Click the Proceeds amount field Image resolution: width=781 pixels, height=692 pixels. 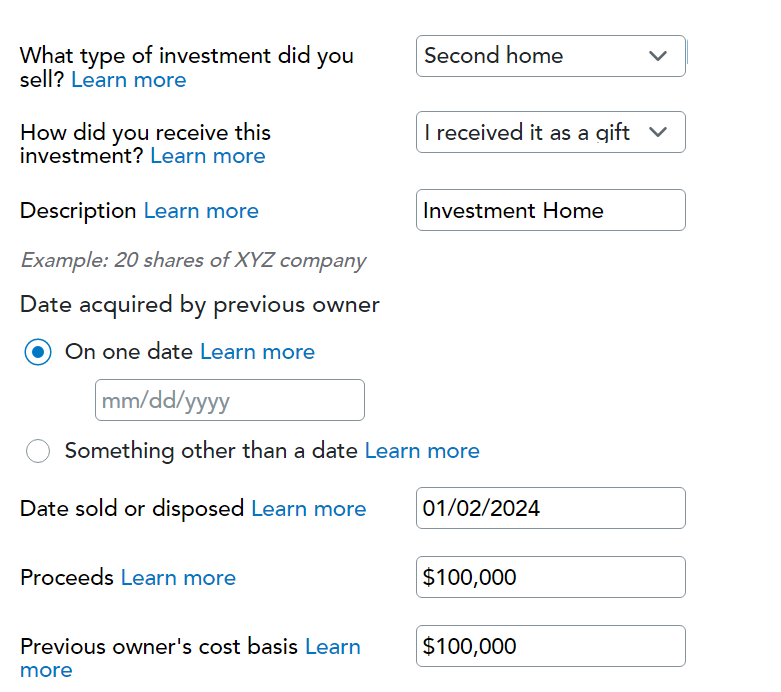(550, 577)
